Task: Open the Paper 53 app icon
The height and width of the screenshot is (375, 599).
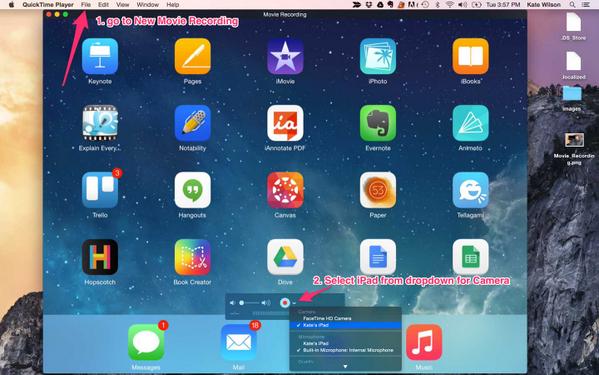Action: coord(378,190)
